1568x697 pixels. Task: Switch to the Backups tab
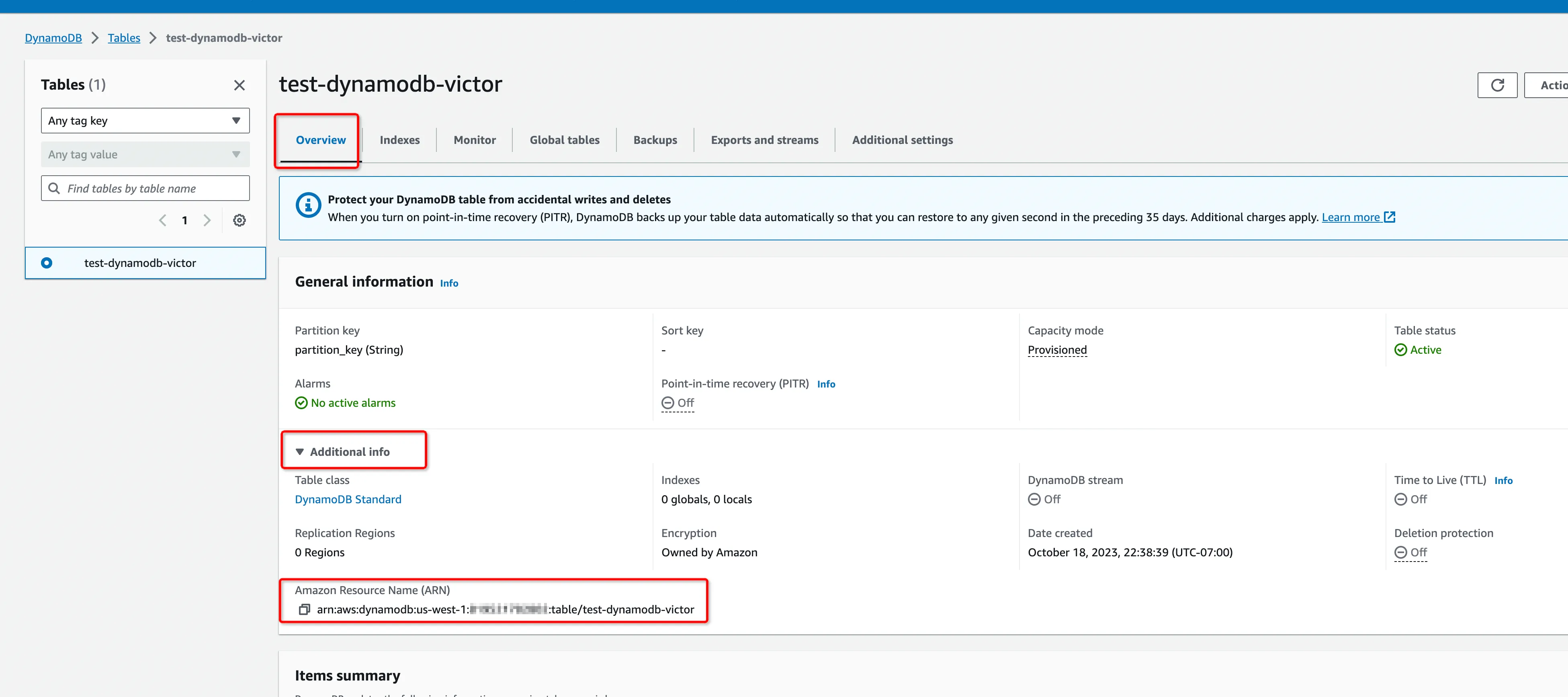click(x=655, y=140)
